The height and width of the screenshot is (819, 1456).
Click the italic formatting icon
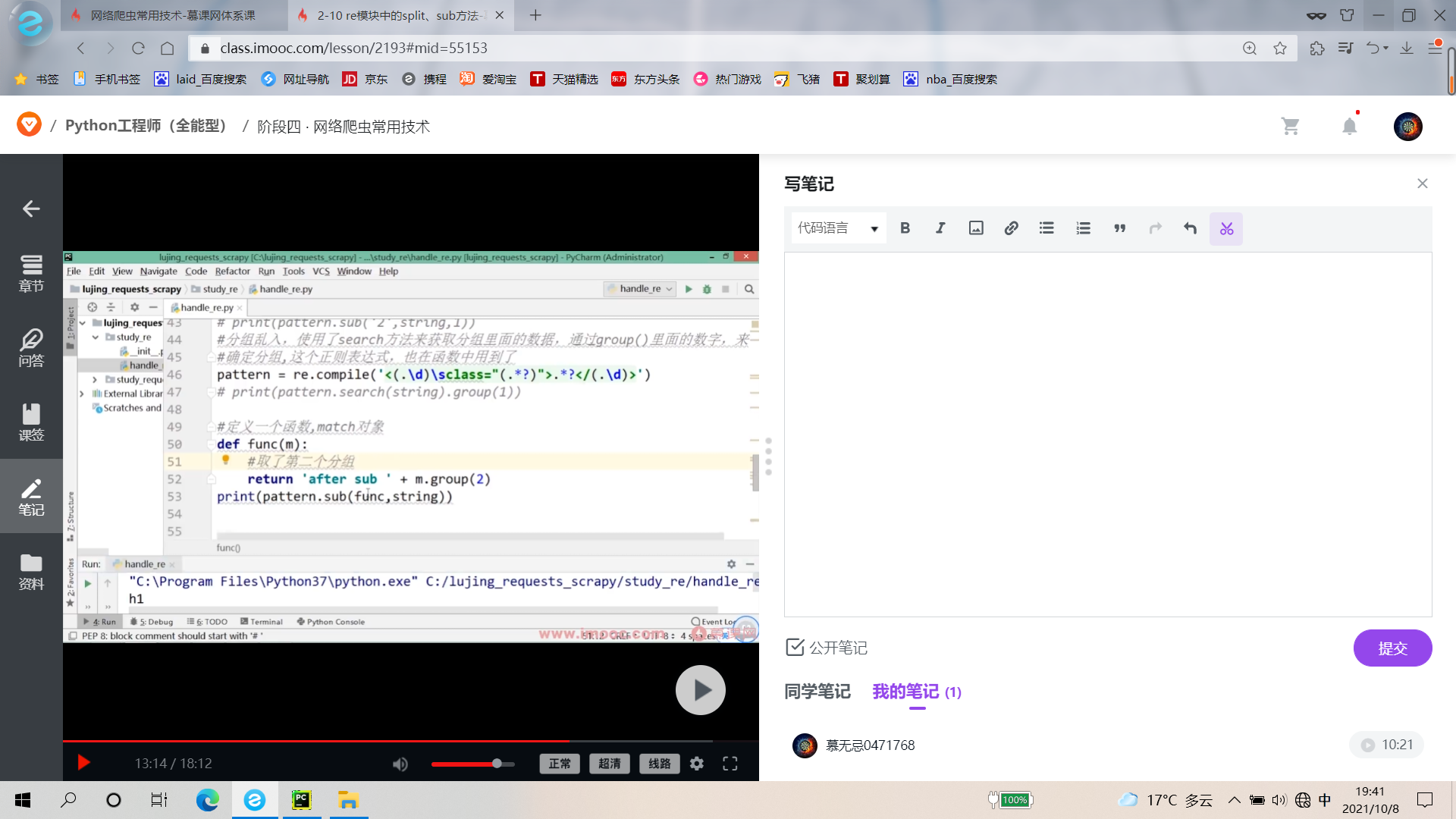(x=940, y=228)
